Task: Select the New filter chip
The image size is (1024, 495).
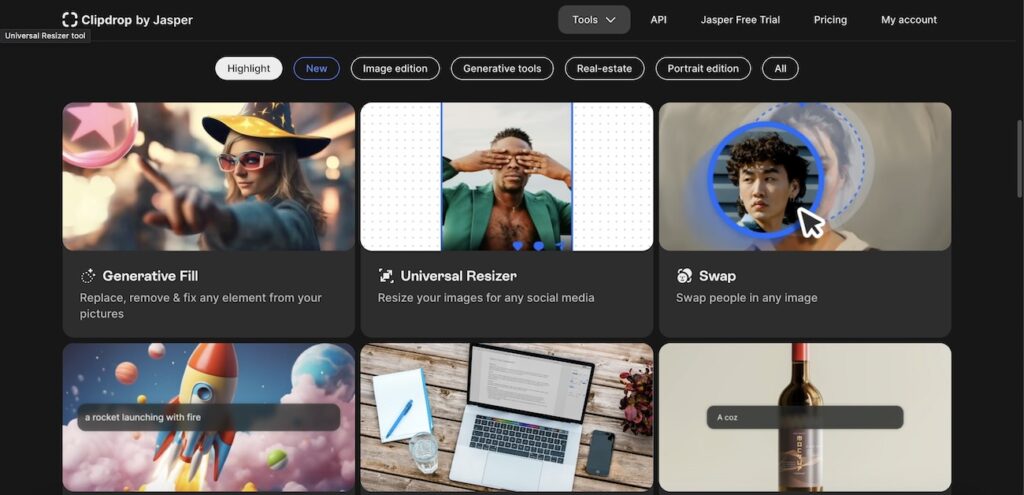Action: point(316,68)
